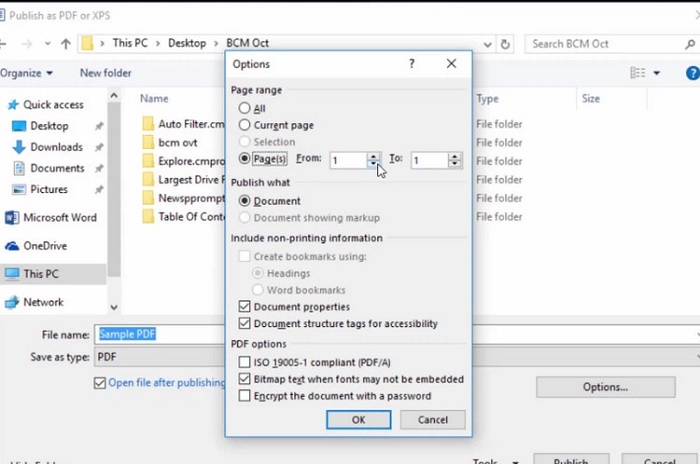Click Desktop in the address path

[187, 43]
